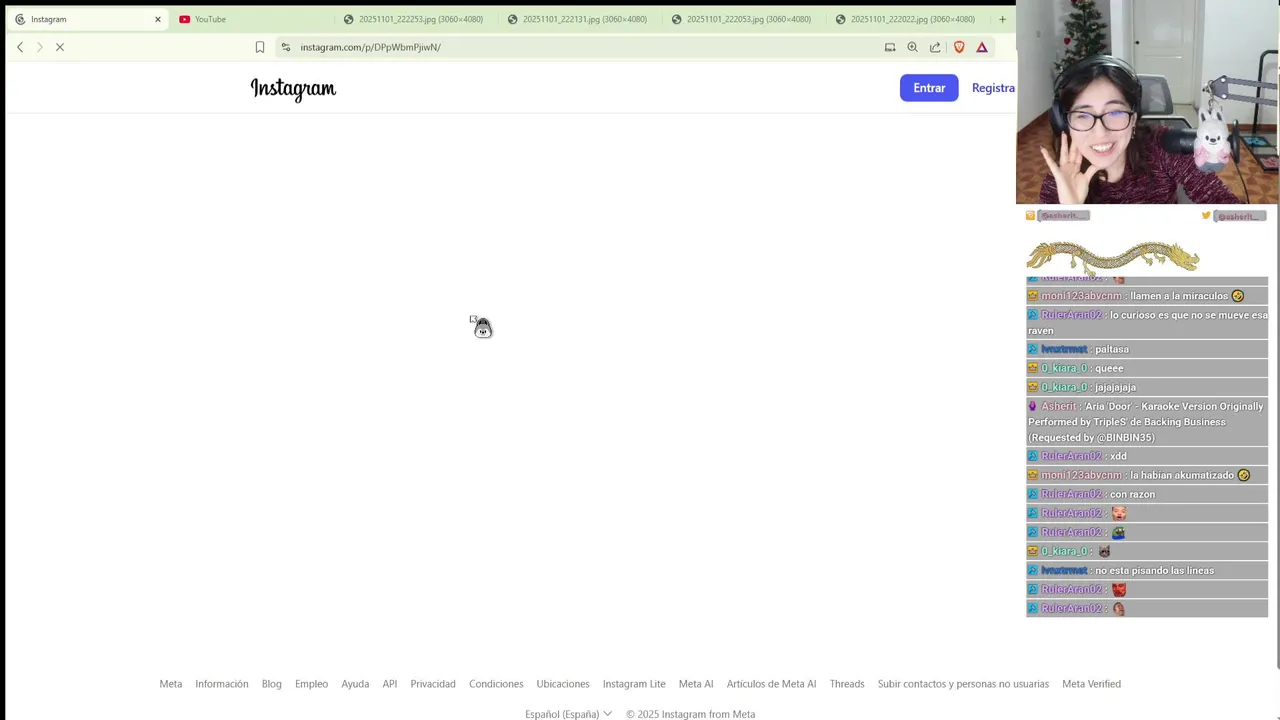Viewport: 1280px width, 720px height.
Task: Click the golden dragon overlay graphic
Action: [1113, 257]
